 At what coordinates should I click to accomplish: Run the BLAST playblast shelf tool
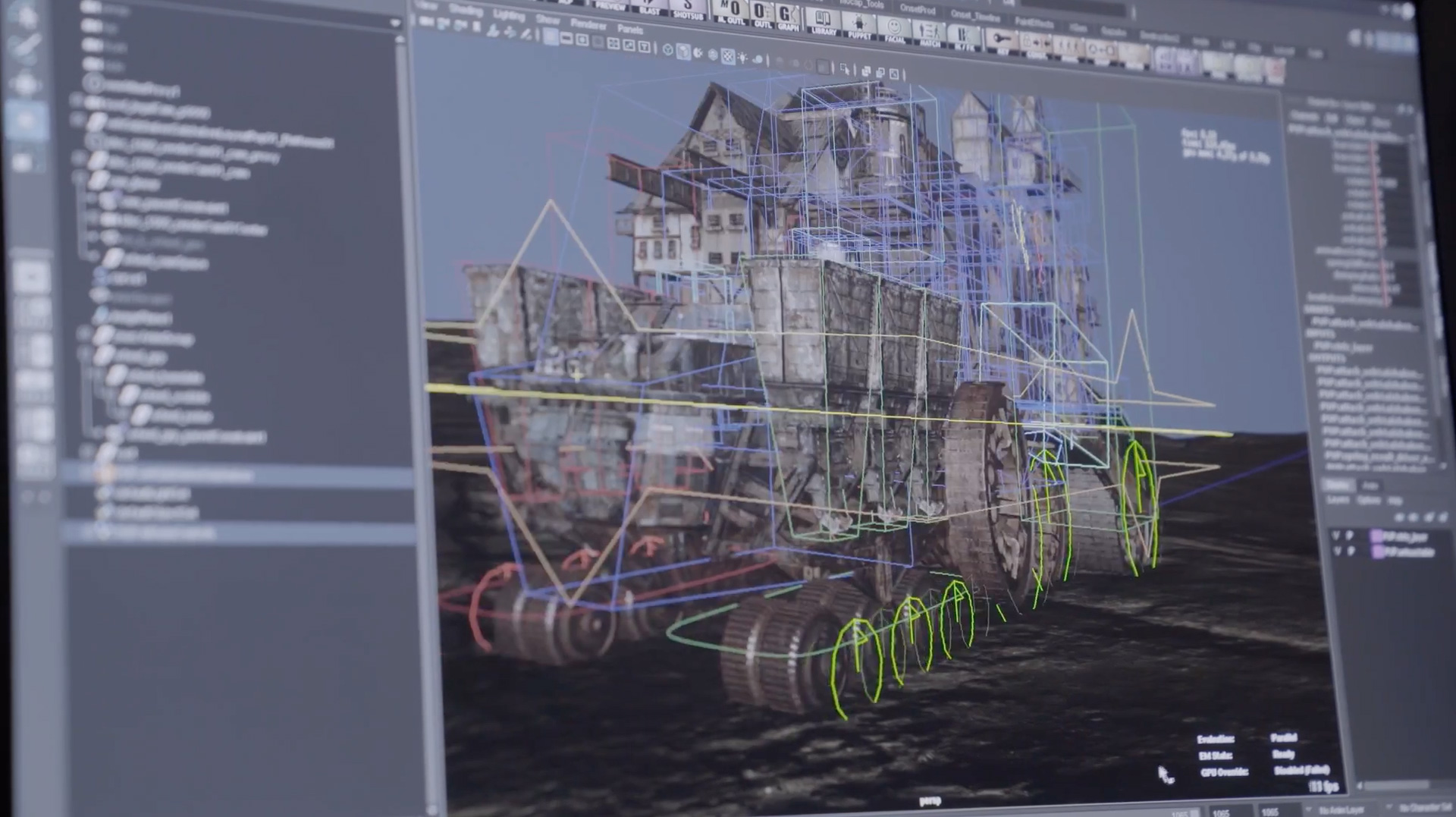650,6
